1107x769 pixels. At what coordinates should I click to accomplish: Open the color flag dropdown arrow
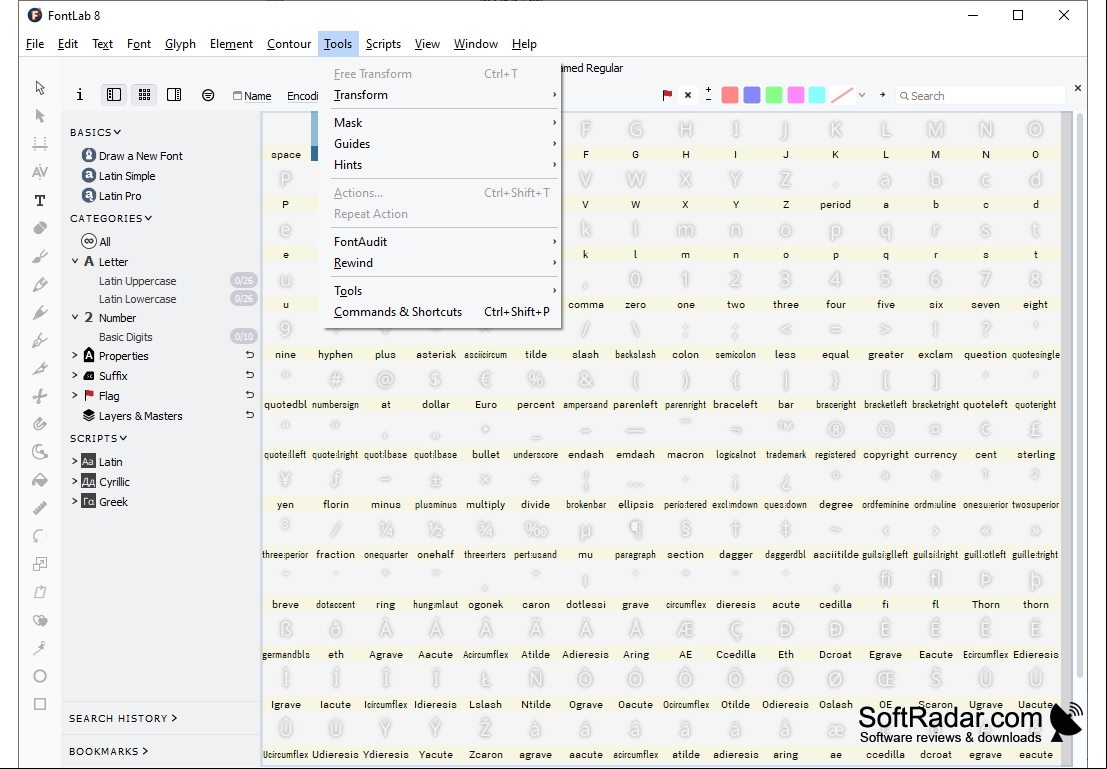862,95
